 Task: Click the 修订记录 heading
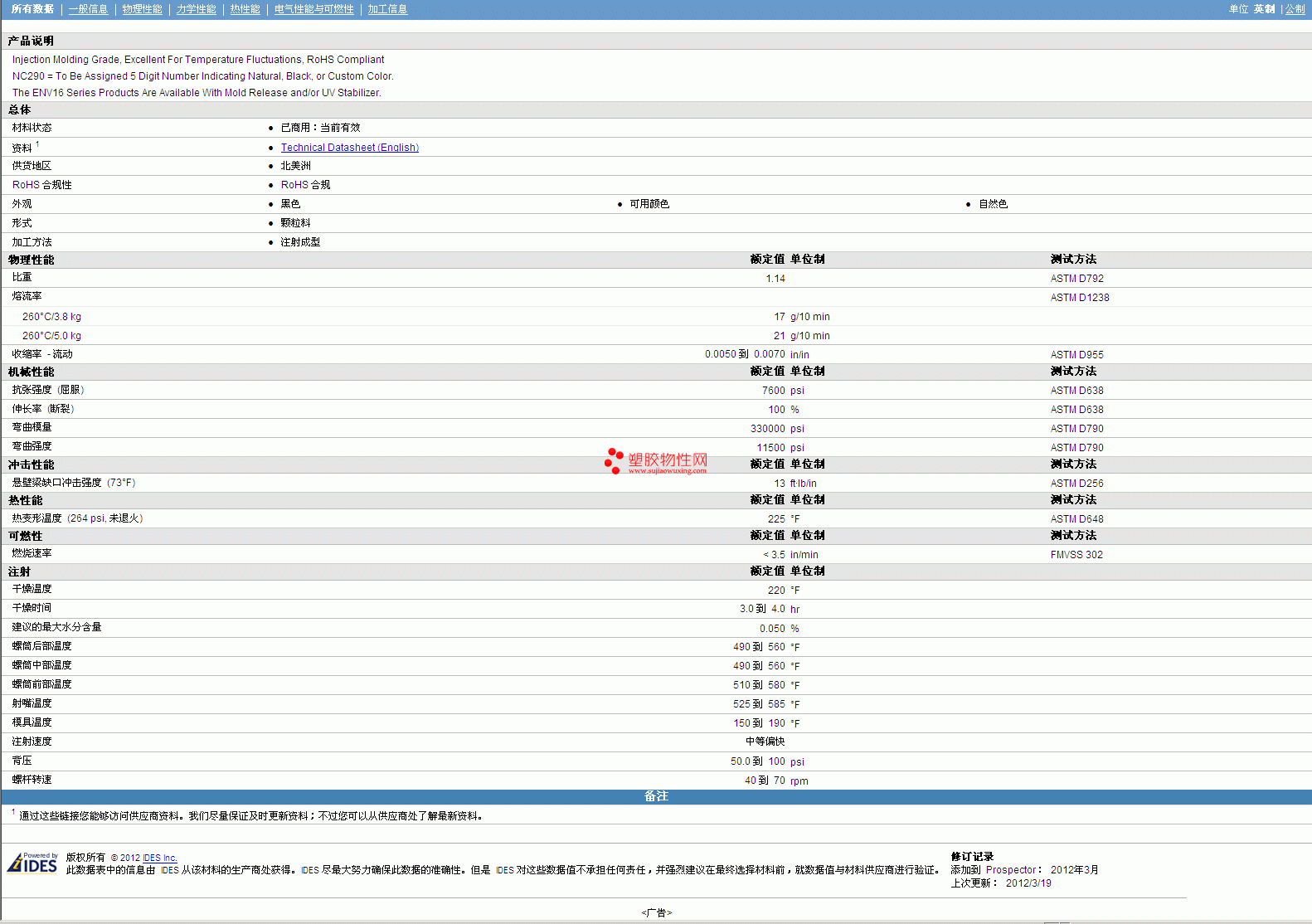coord(972,857)
